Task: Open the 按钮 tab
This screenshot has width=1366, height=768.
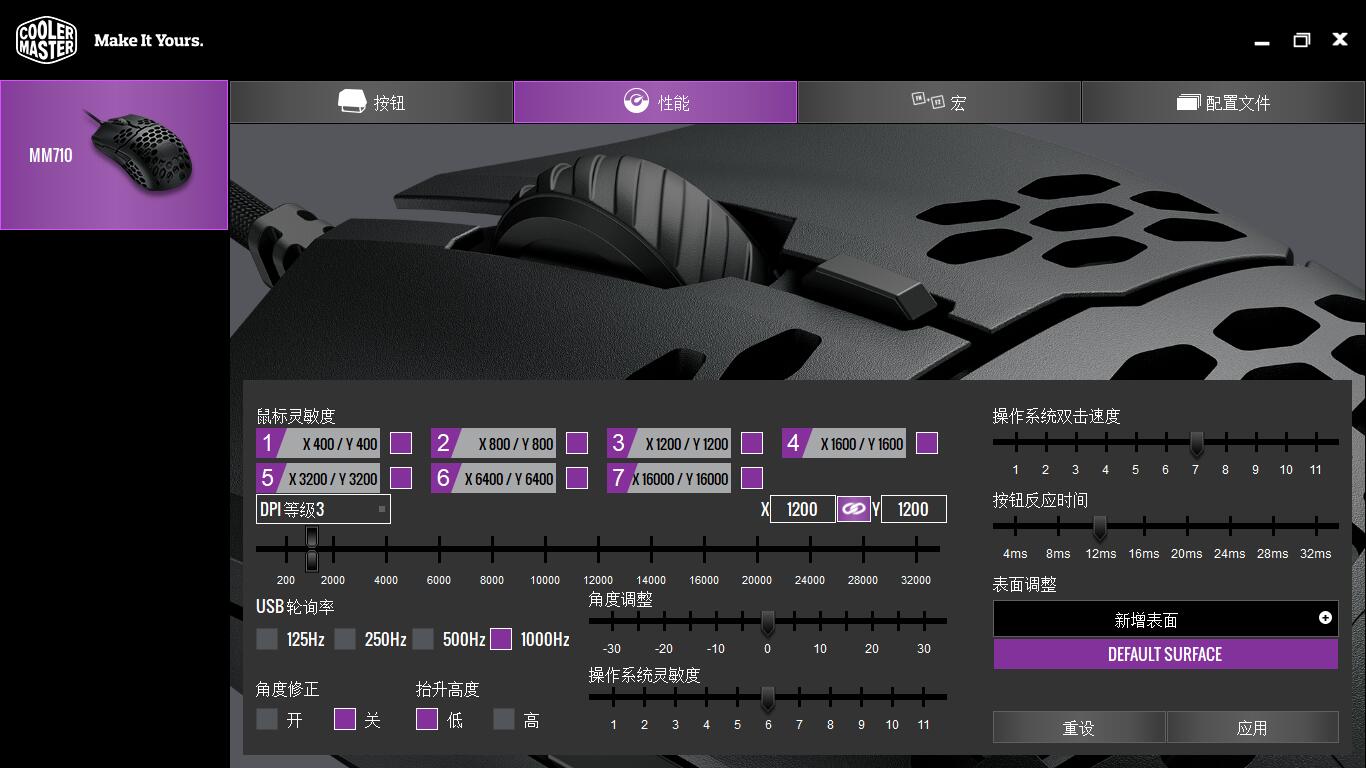Action: pos(371,102)
